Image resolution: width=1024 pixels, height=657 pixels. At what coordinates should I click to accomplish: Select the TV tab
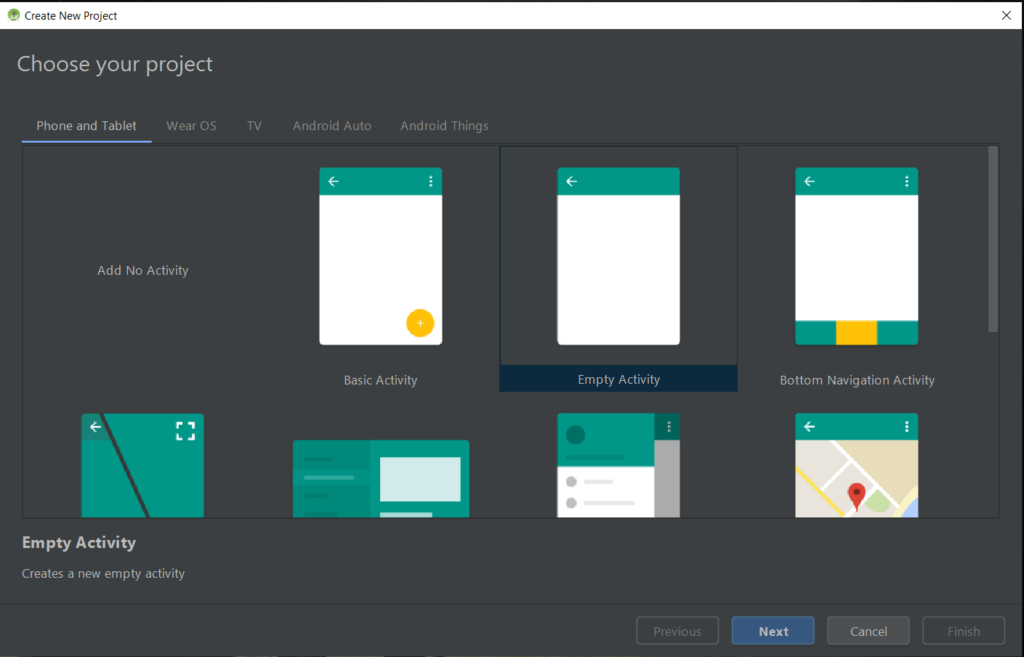point(254,126)
